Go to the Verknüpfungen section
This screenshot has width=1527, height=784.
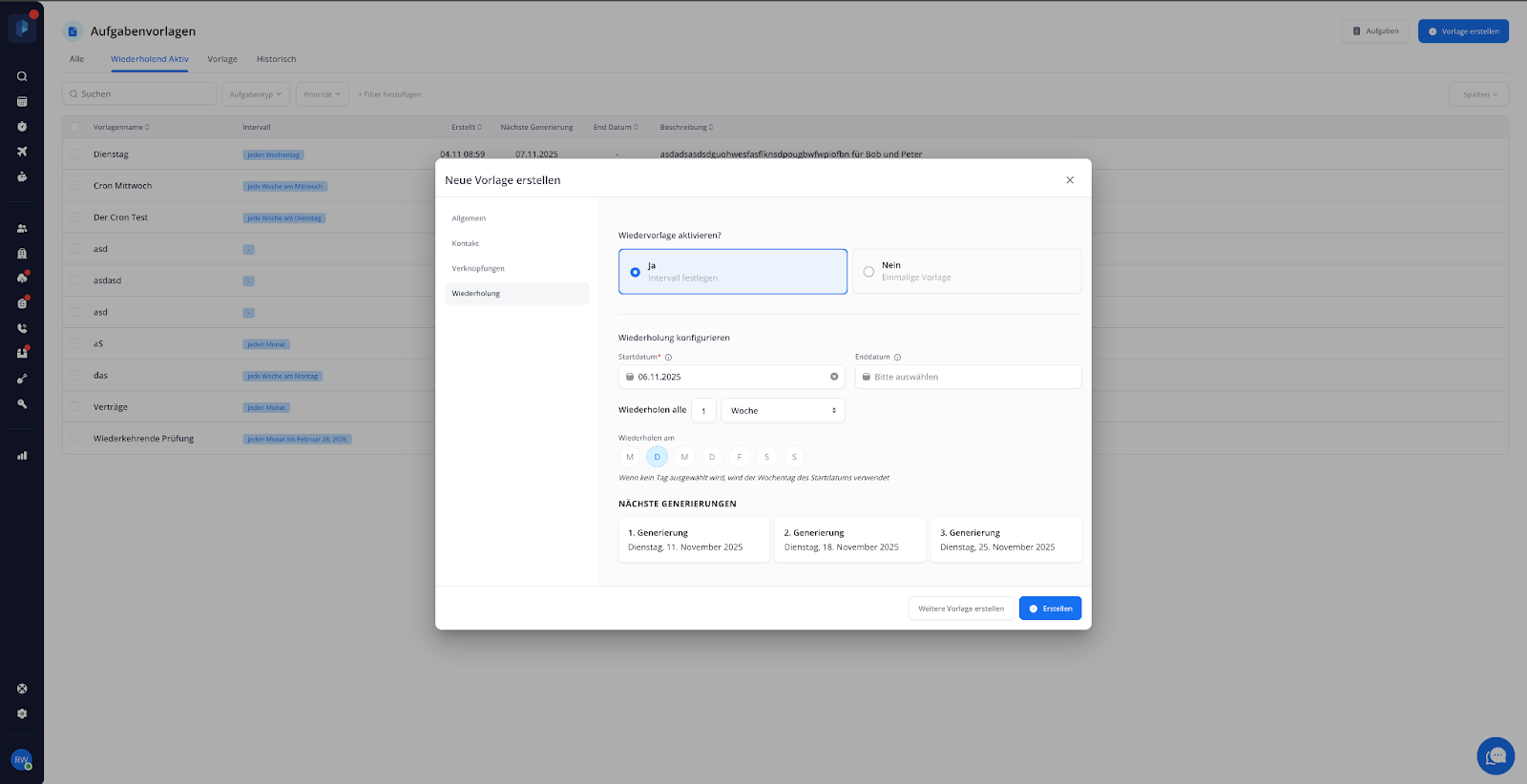478,269
